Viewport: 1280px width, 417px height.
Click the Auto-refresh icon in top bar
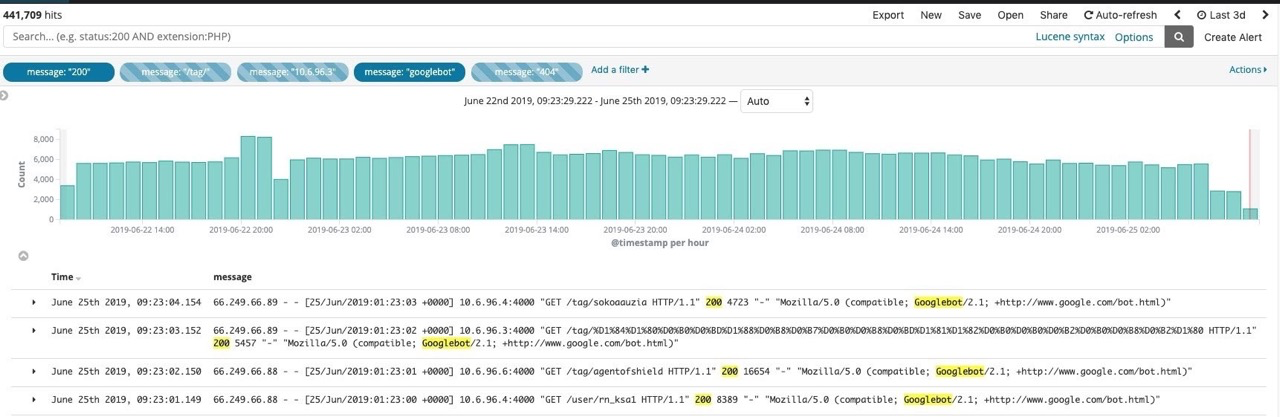1089,15
